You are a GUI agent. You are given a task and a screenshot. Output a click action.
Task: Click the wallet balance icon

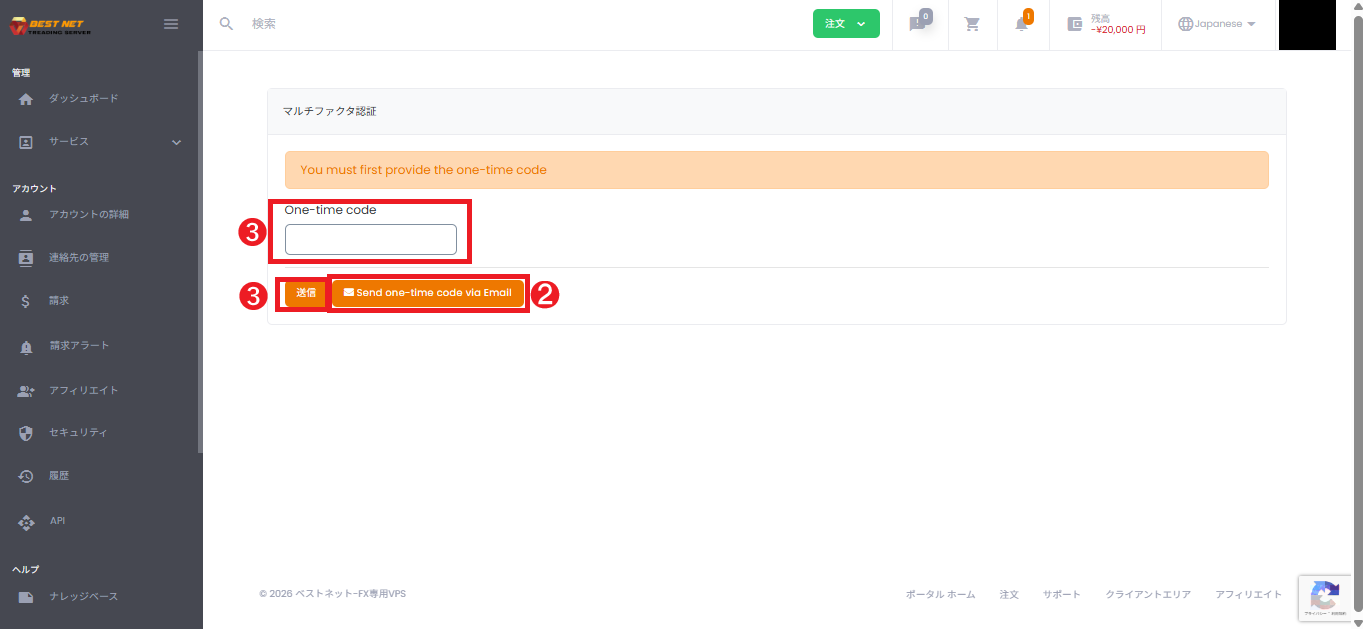click(x=1075, y=24)
